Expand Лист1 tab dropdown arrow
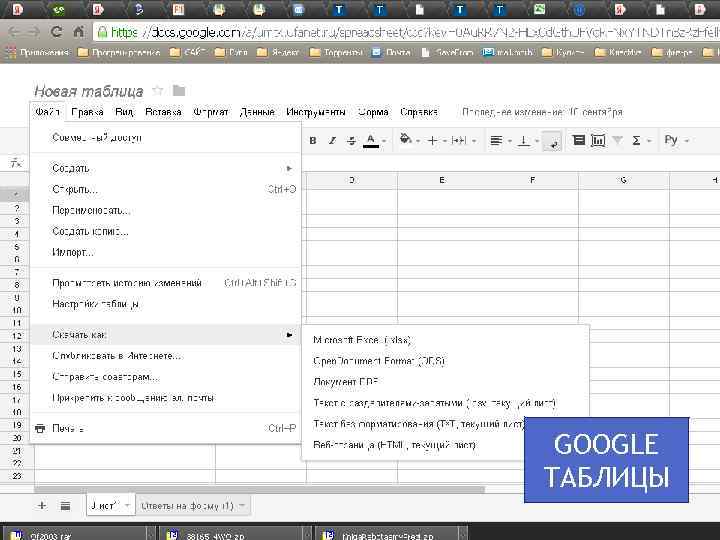Viewport: 720px width, 540px height. point(127,506)
